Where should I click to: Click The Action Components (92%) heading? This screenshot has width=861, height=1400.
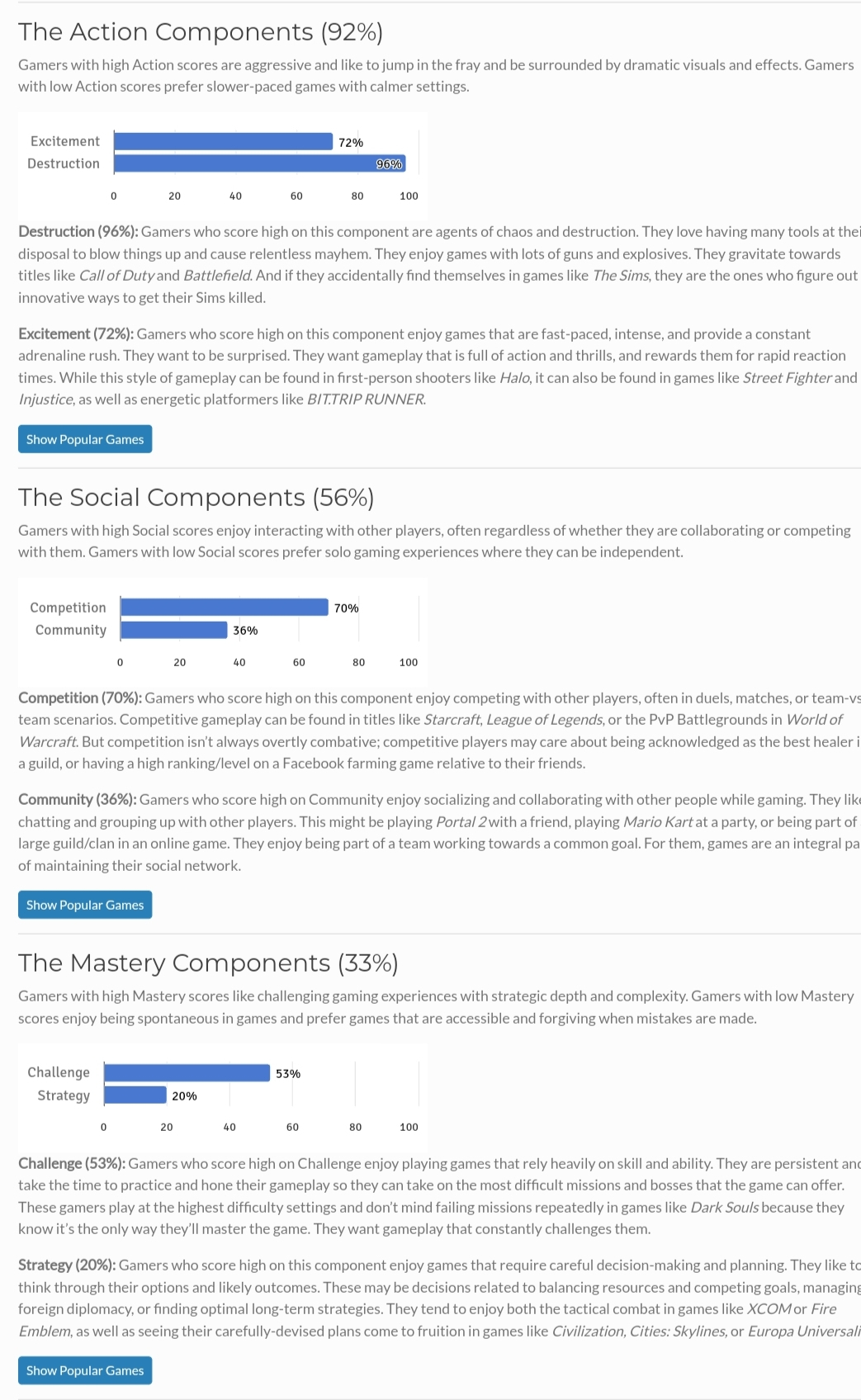(x=201, y=31)
